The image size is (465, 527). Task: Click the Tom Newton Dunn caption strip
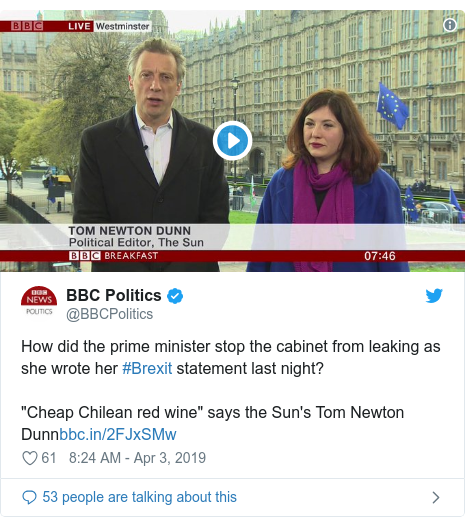136,237
